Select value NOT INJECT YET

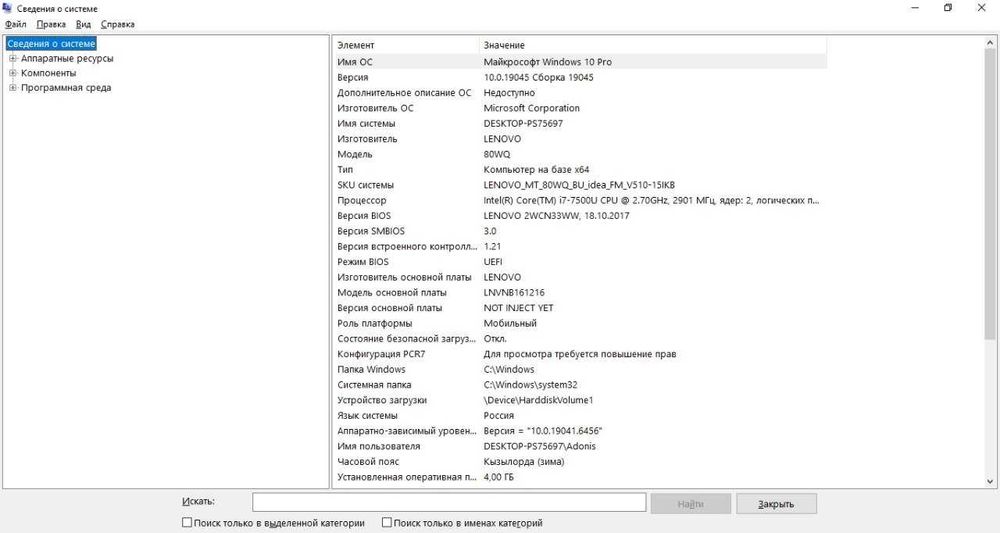point(518,308)
